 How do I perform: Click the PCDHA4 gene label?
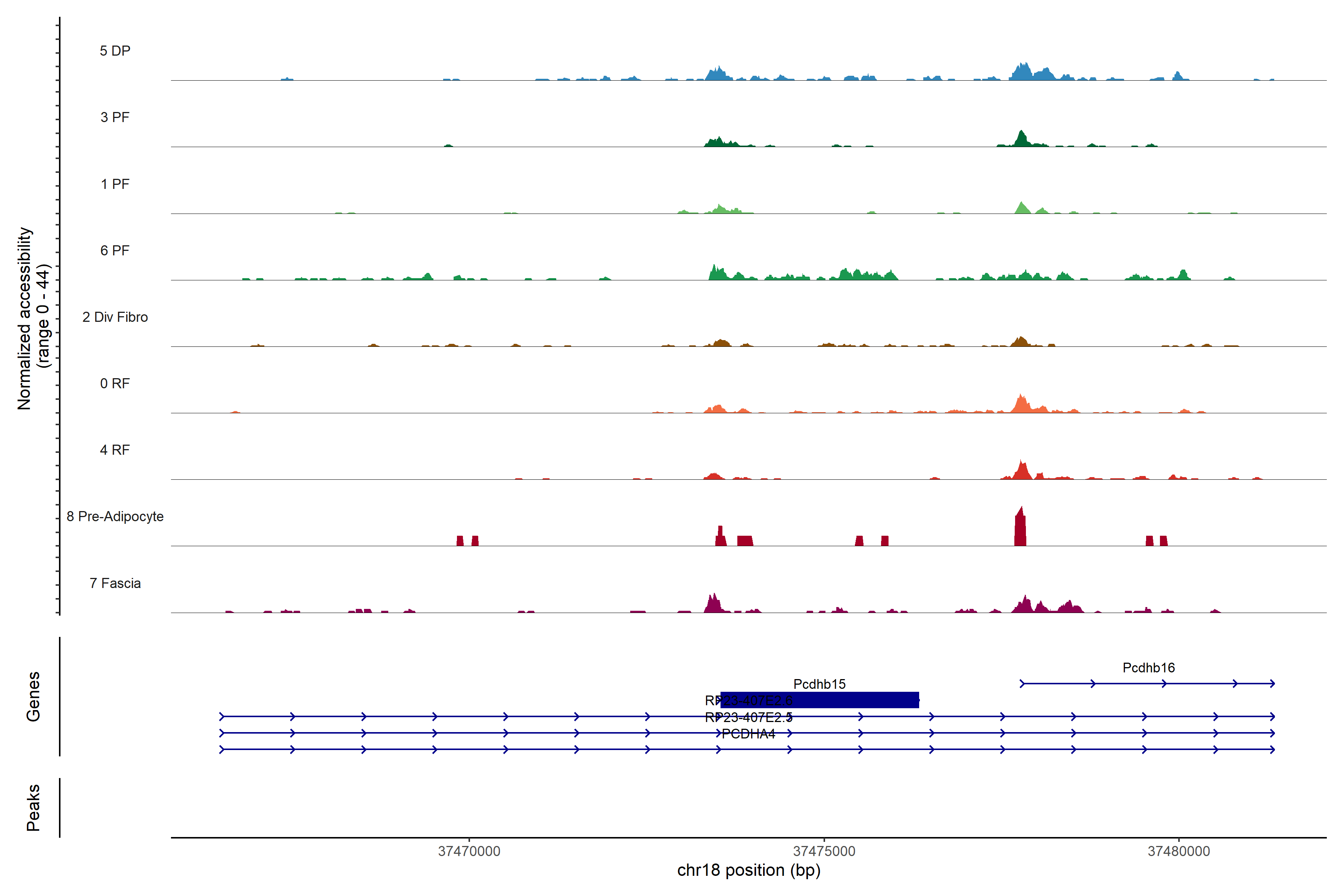coord(749,734)
